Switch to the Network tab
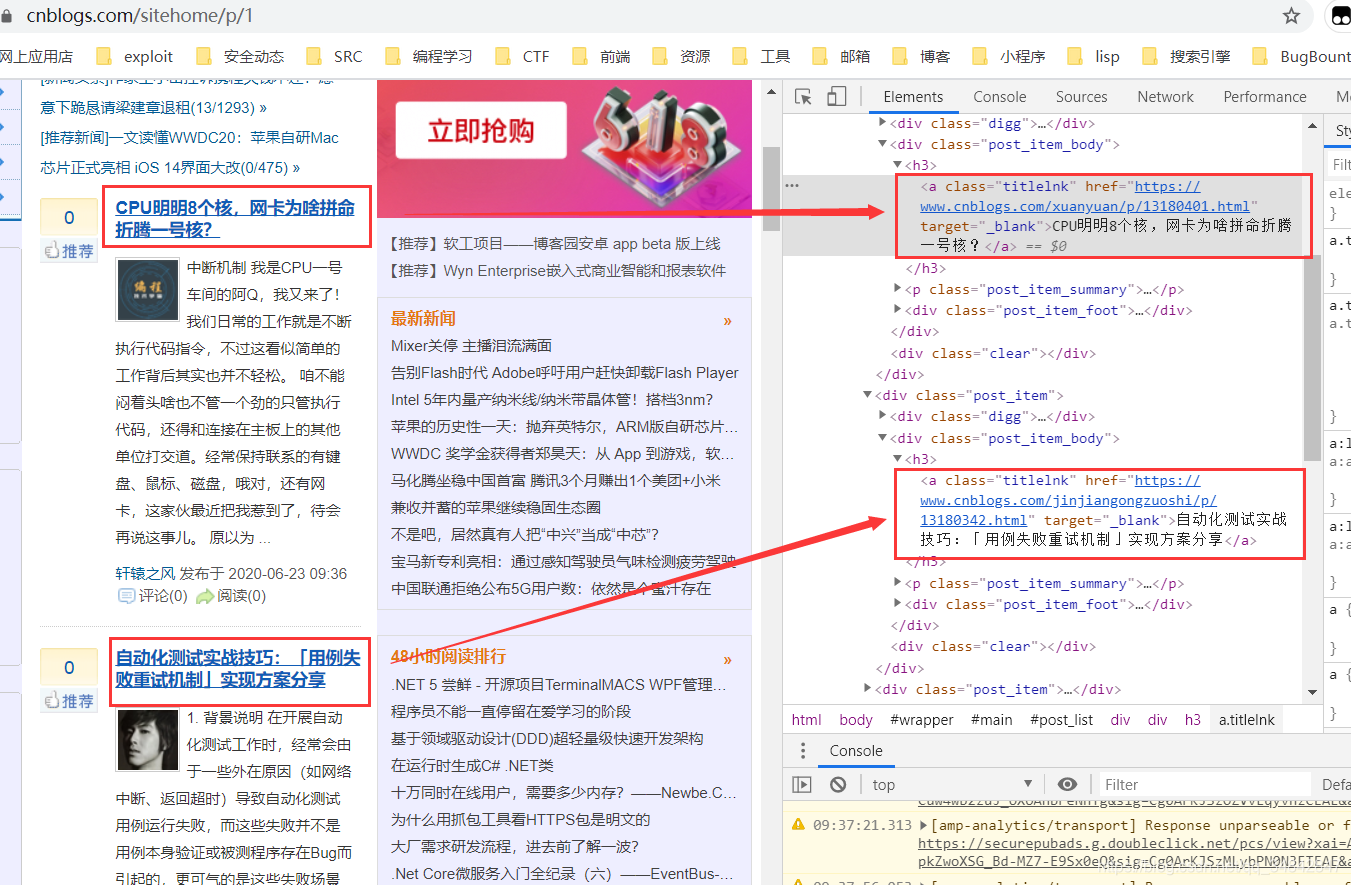Viewport: 1351px width, 885px height. click(x=1165, y=97)
